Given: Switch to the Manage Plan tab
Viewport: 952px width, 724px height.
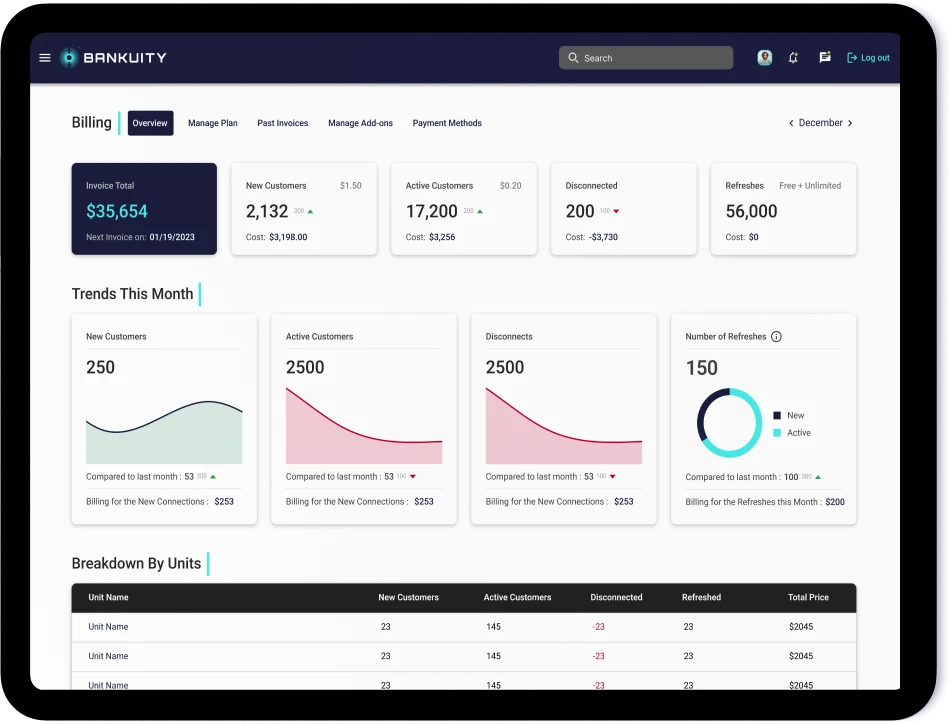Looking at the screenshot, I should coord(212,123).
